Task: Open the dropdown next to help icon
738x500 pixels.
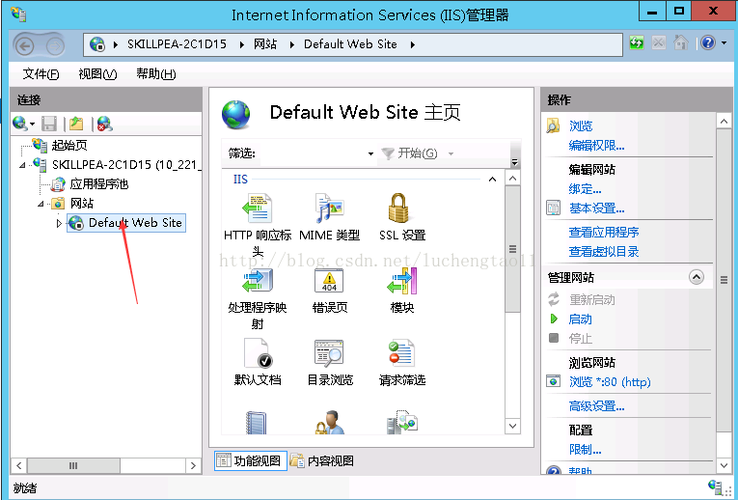Action: point(724,43)
